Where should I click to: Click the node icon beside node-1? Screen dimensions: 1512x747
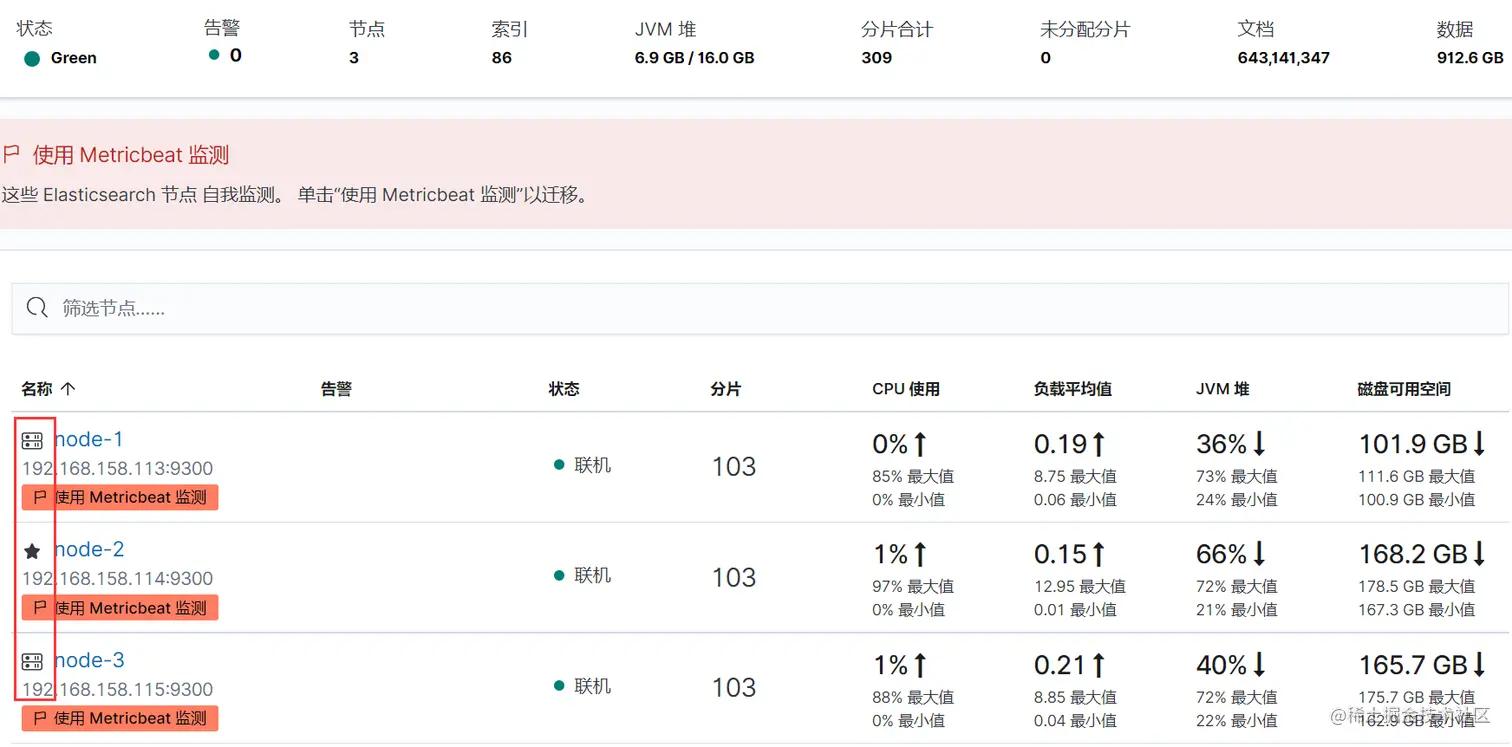pos(33,438)
